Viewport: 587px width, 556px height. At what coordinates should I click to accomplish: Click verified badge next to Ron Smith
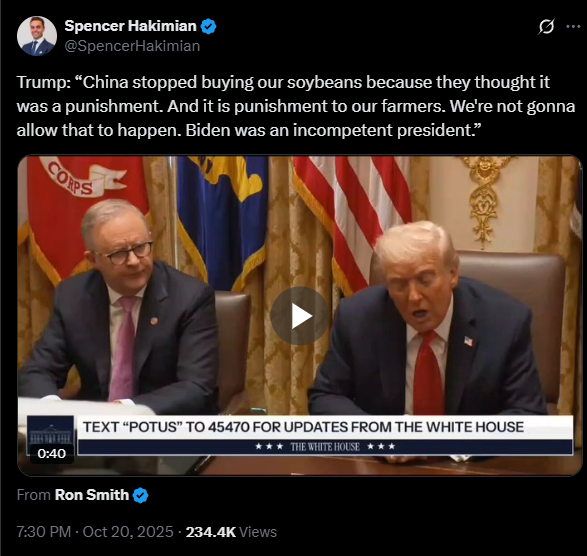pos(141,495)
